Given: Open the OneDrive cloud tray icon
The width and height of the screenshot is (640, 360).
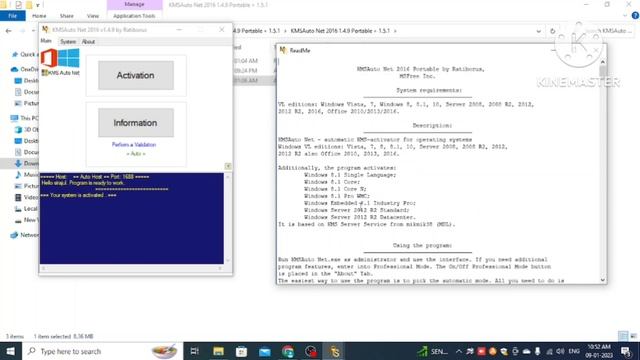Looking at the screenshot, I should click(527, 351).
